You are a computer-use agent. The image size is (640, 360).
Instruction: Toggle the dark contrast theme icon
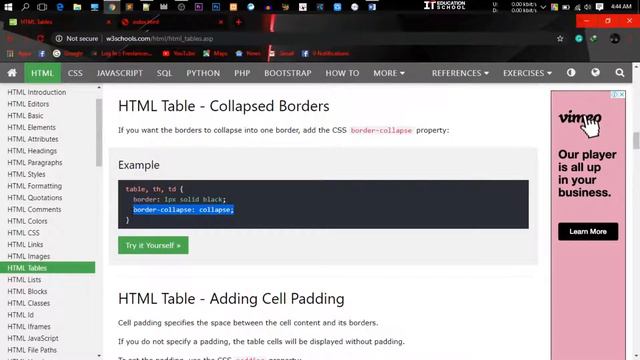click(x=571, y=73)
